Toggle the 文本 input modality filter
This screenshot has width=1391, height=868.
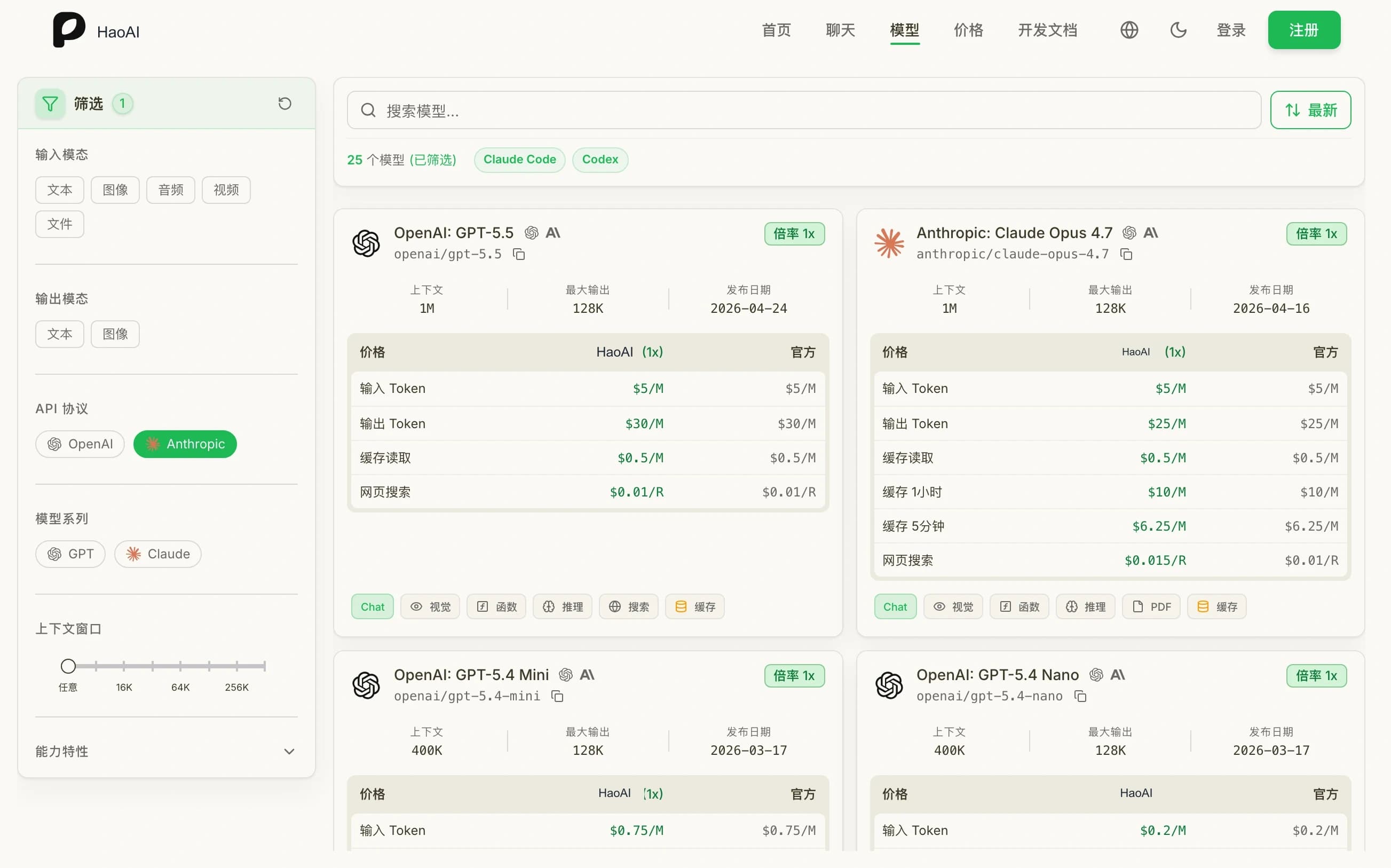(x=60, y=190)
